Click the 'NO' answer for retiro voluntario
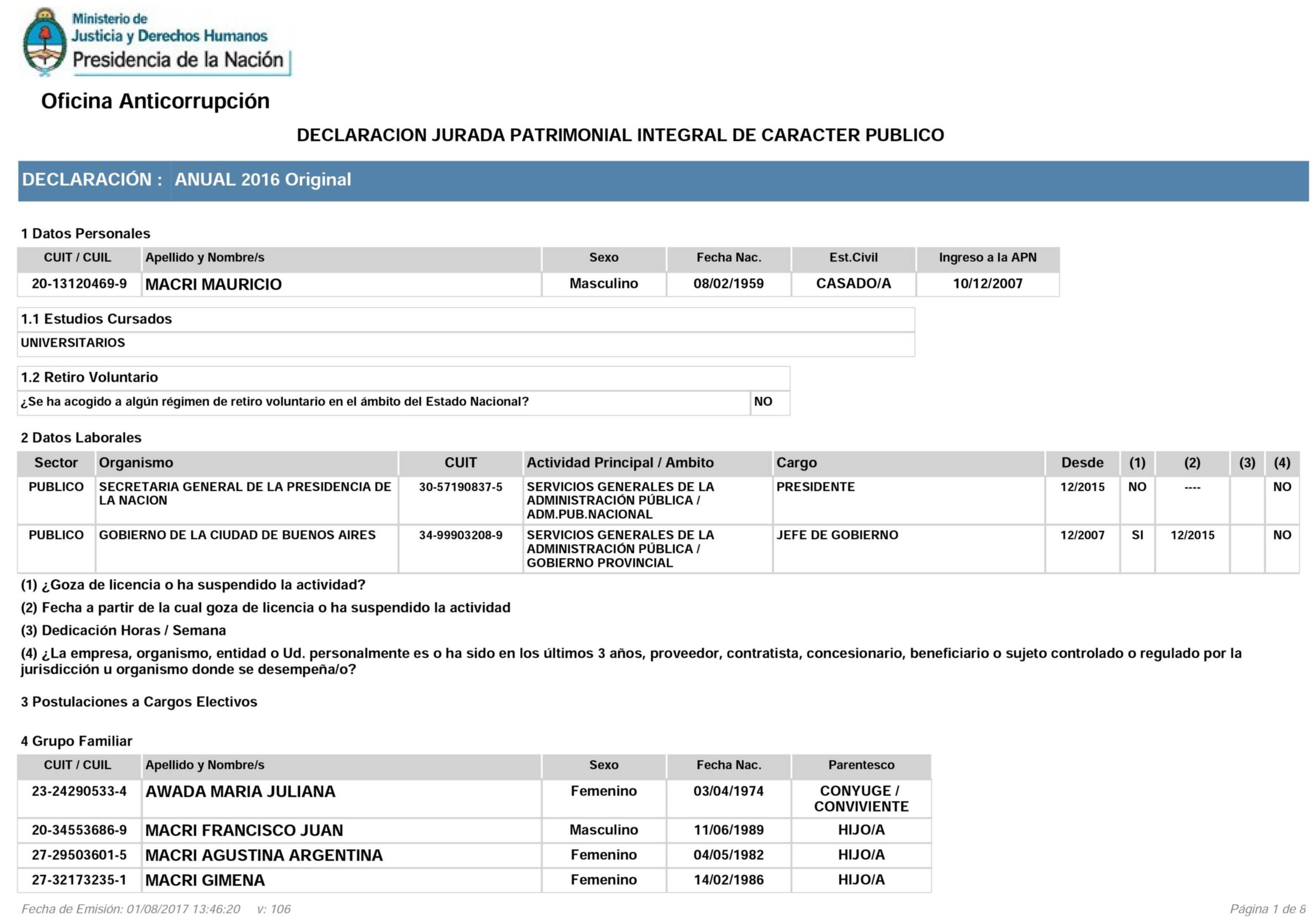 [763, 401]
